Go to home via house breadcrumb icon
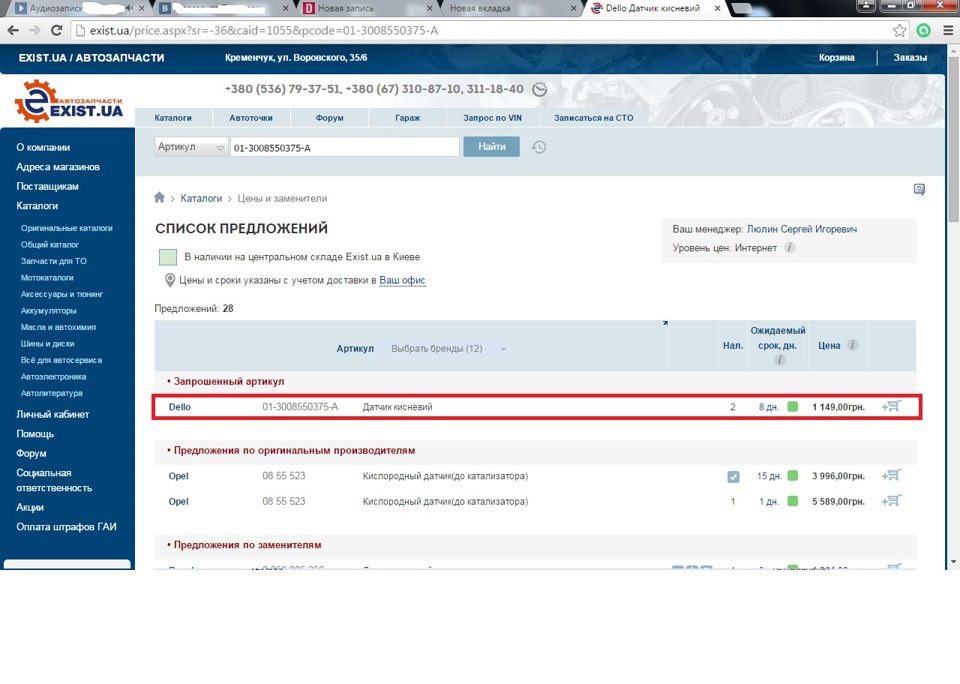The image size is (960, 684). pos(159,197)
